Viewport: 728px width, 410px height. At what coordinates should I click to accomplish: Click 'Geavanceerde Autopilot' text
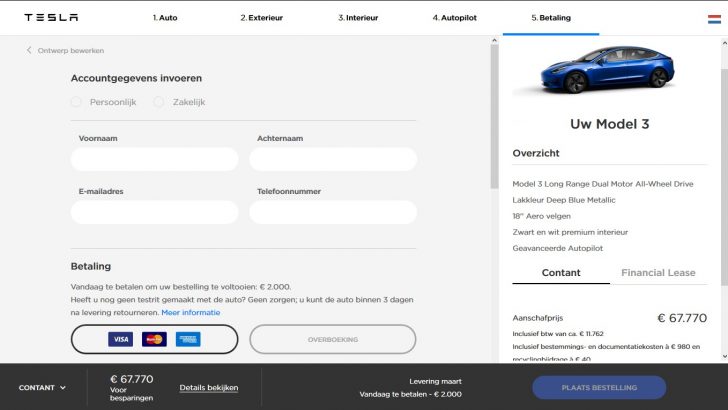click(558, 248)
